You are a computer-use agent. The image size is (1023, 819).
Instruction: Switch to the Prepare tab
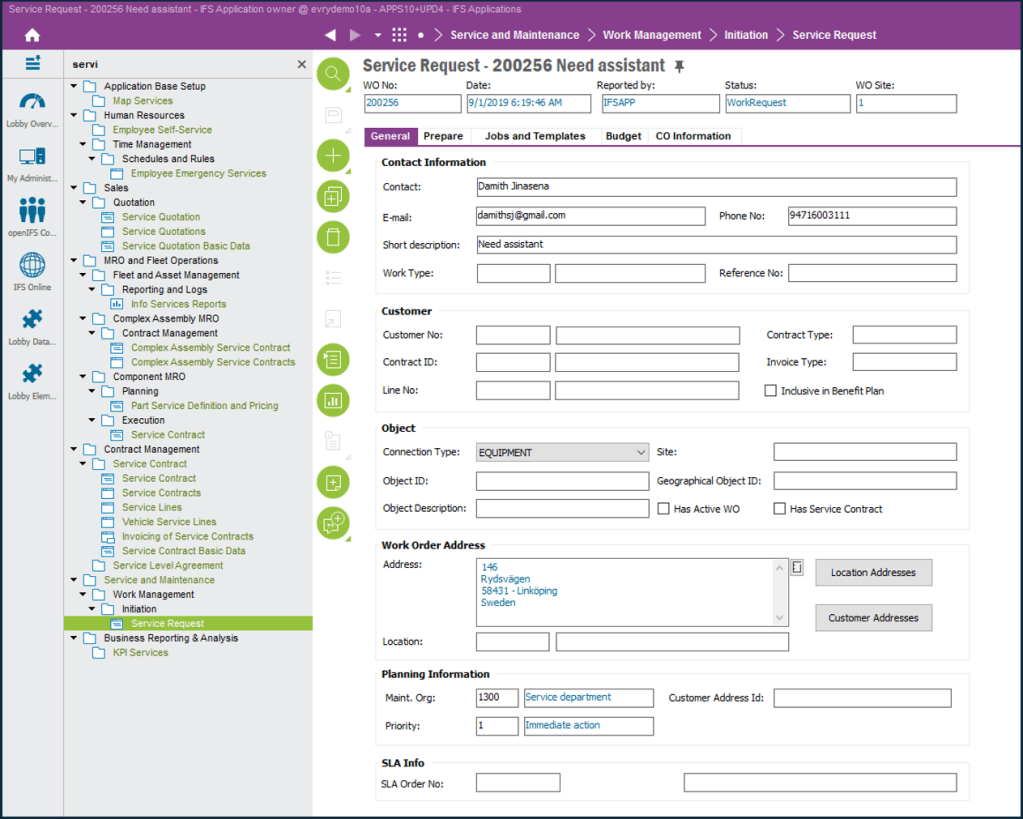tap(443, 136)
